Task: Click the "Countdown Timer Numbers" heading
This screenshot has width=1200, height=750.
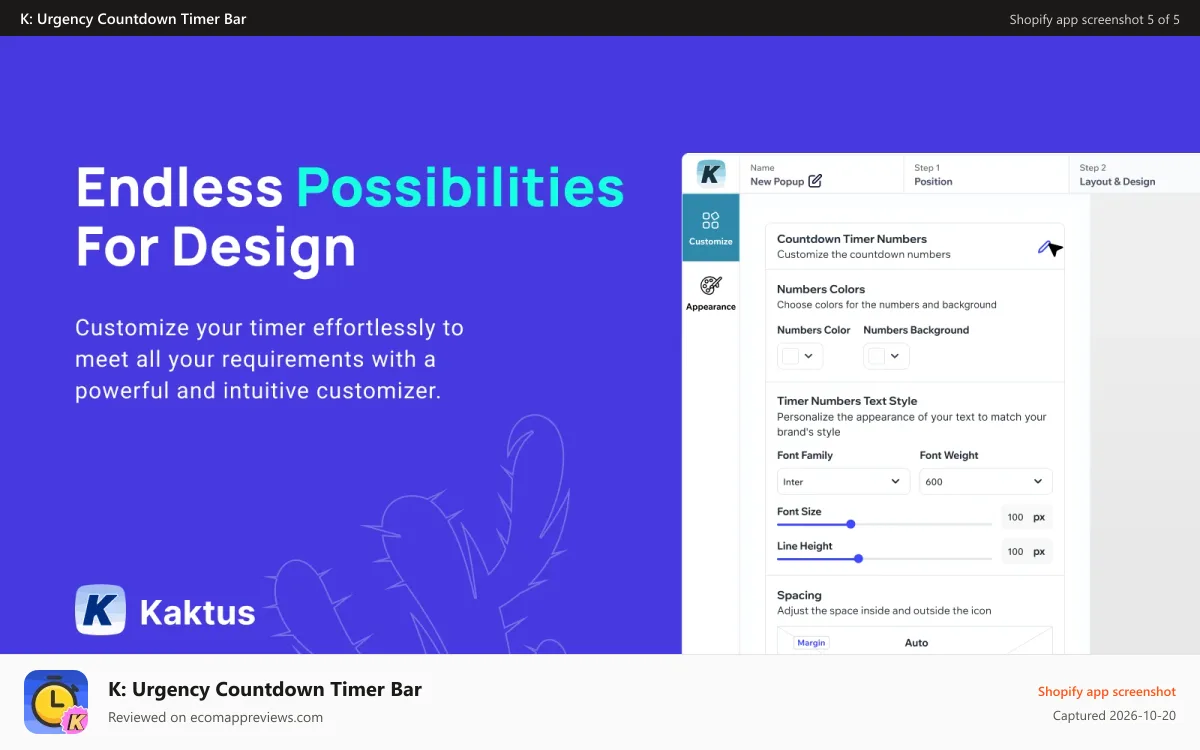Action: pyautogui.click(x=852, y=239)
